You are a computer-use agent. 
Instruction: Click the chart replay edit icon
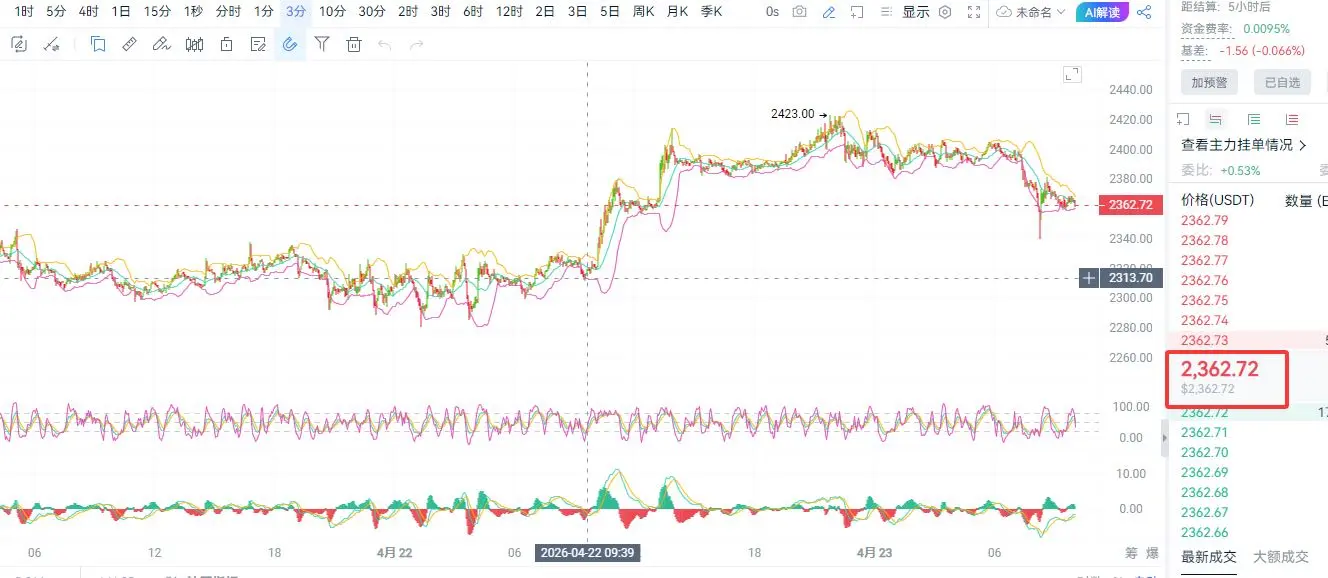pos(19,44)
